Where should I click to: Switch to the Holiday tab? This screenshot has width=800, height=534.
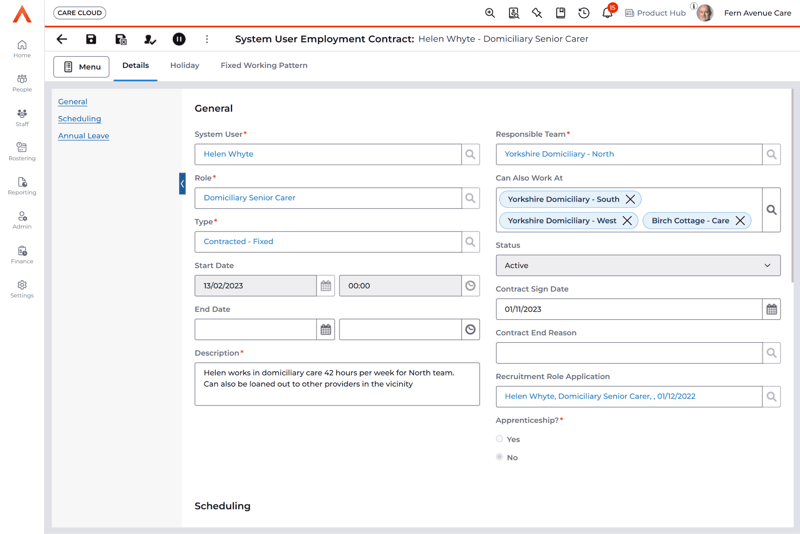184,66
